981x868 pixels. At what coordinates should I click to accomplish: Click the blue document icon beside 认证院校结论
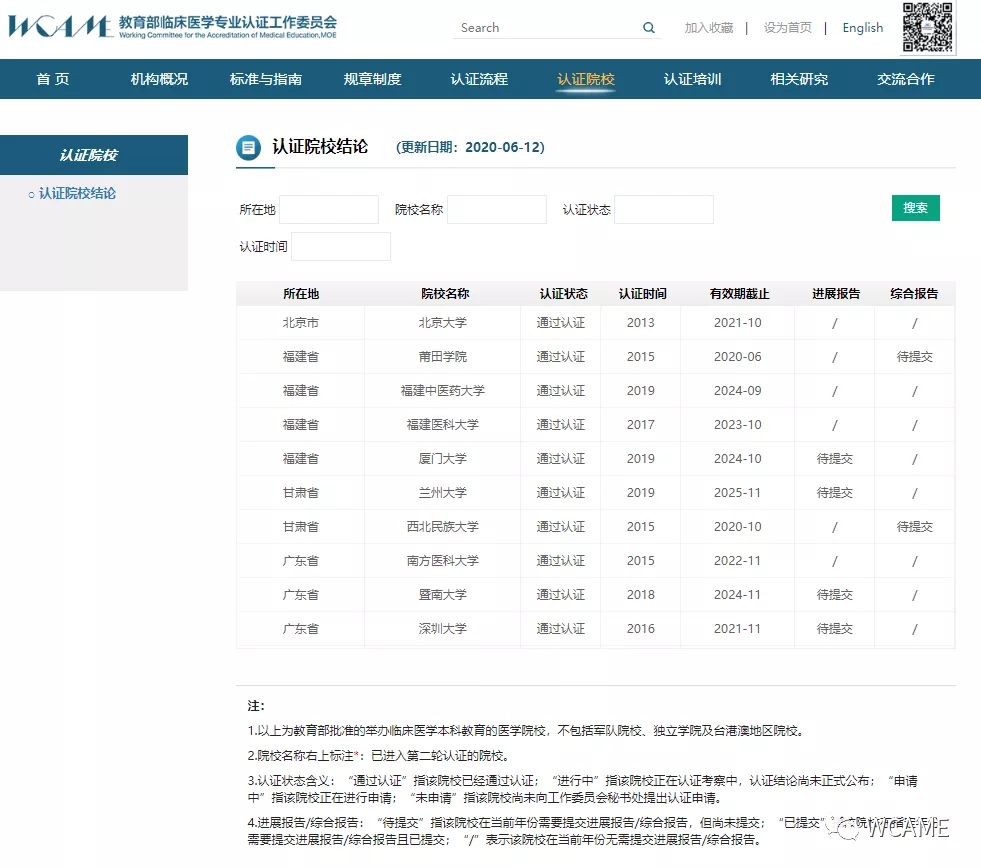[x=248, y=148]
